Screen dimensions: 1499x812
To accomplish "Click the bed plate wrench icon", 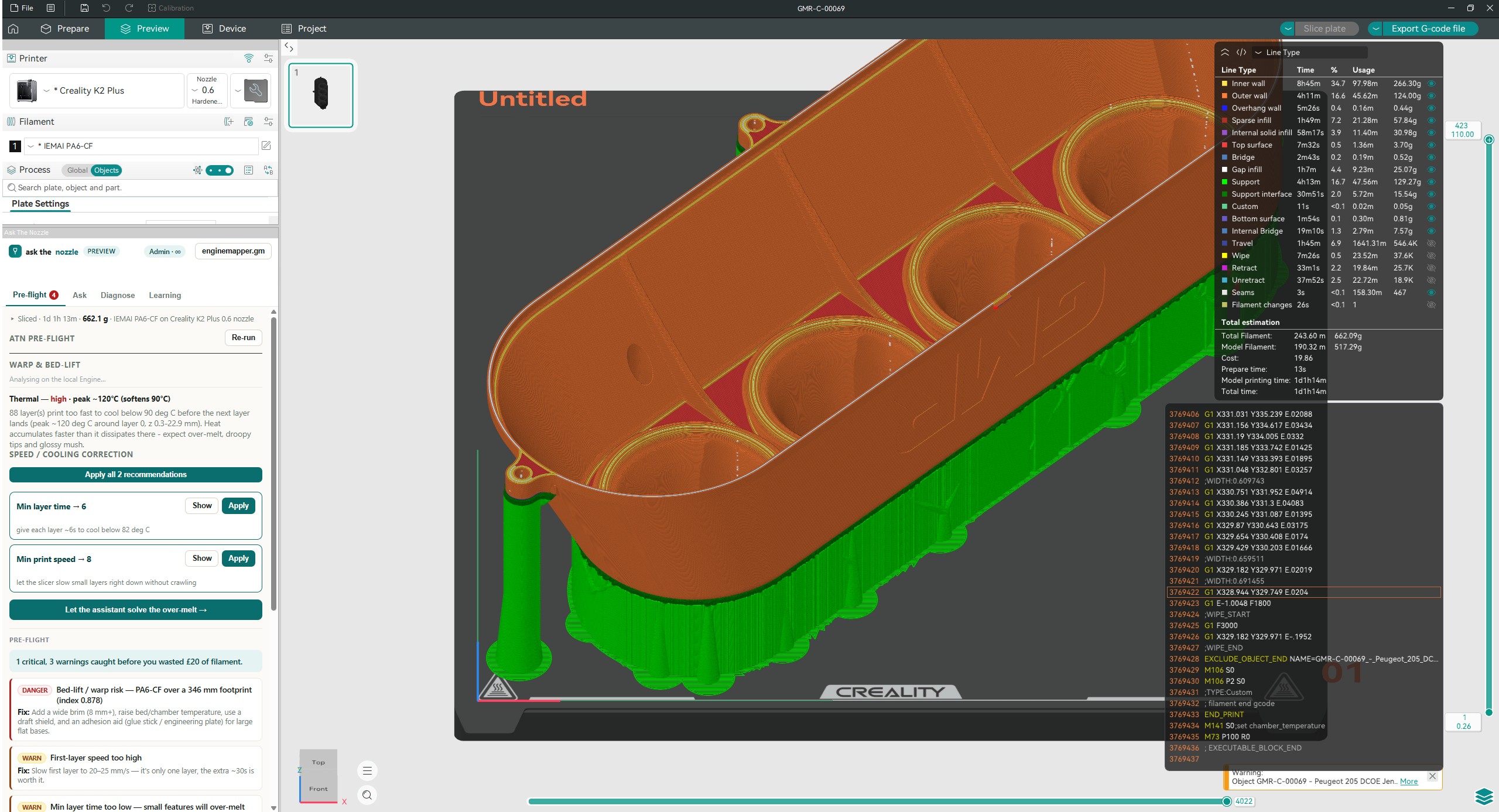I will [x=256, y=91].
